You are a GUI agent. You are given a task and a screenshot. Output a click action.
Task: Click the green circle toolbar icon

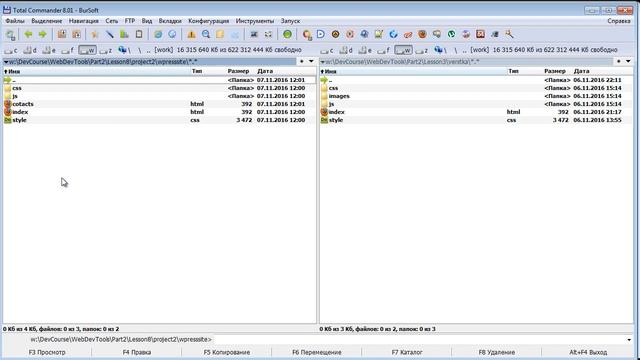coord(287,34)
